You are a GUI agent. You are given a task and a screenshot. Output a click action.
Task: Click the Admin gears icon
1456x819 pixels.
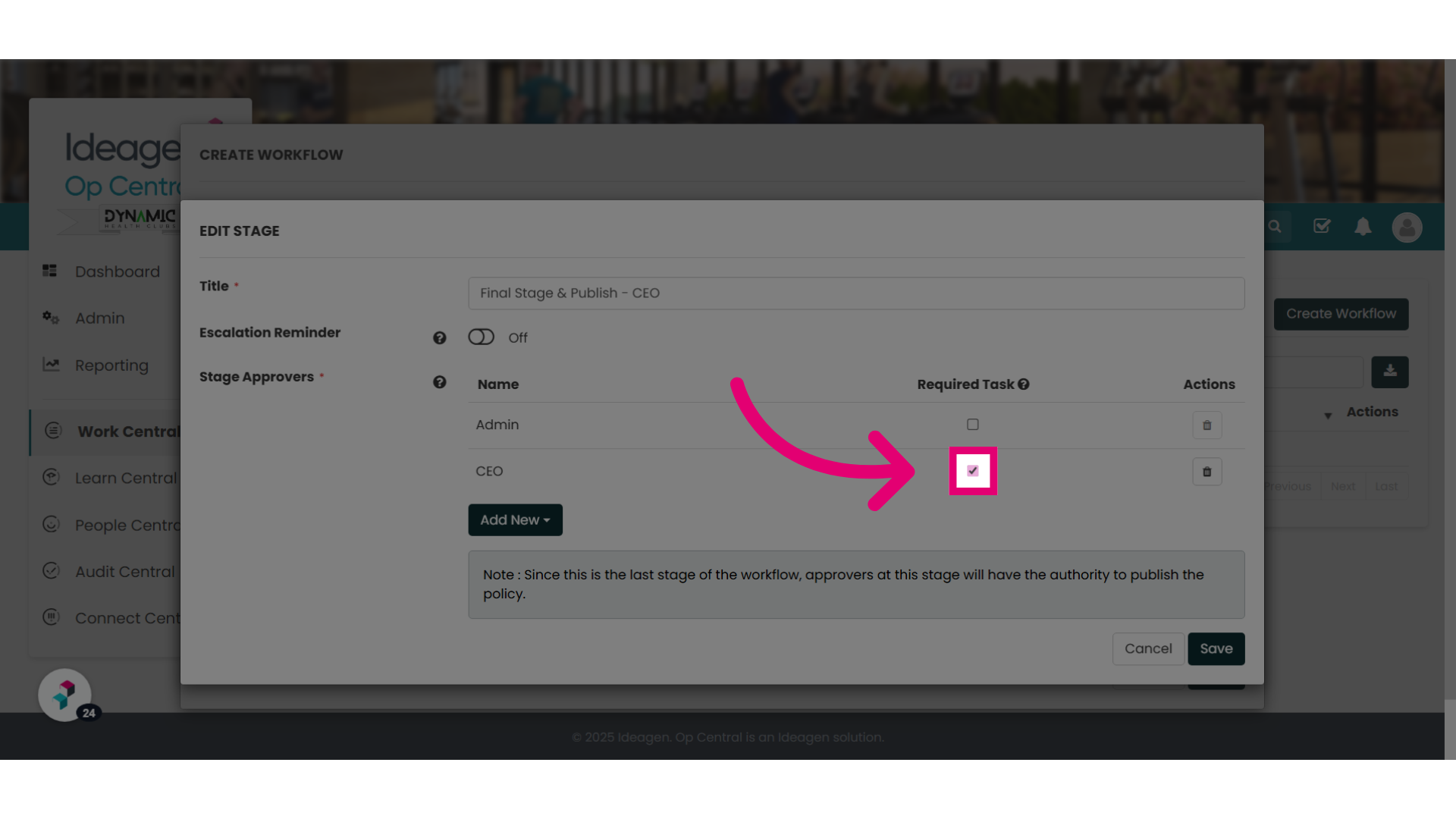pos(50,317)
